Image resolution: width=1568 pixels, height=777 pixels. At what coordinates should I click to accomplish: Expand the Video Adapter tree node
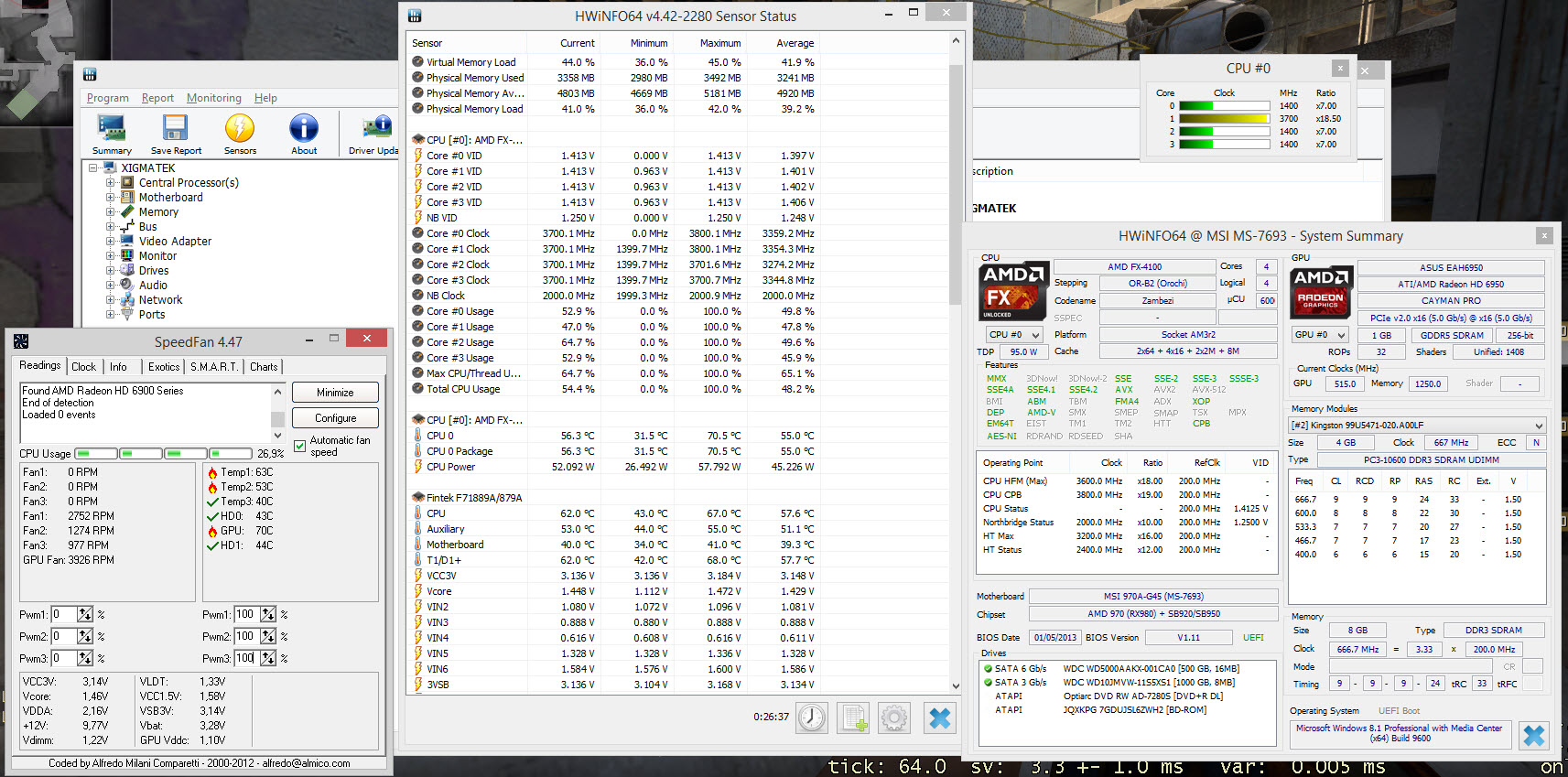[110, 242]
